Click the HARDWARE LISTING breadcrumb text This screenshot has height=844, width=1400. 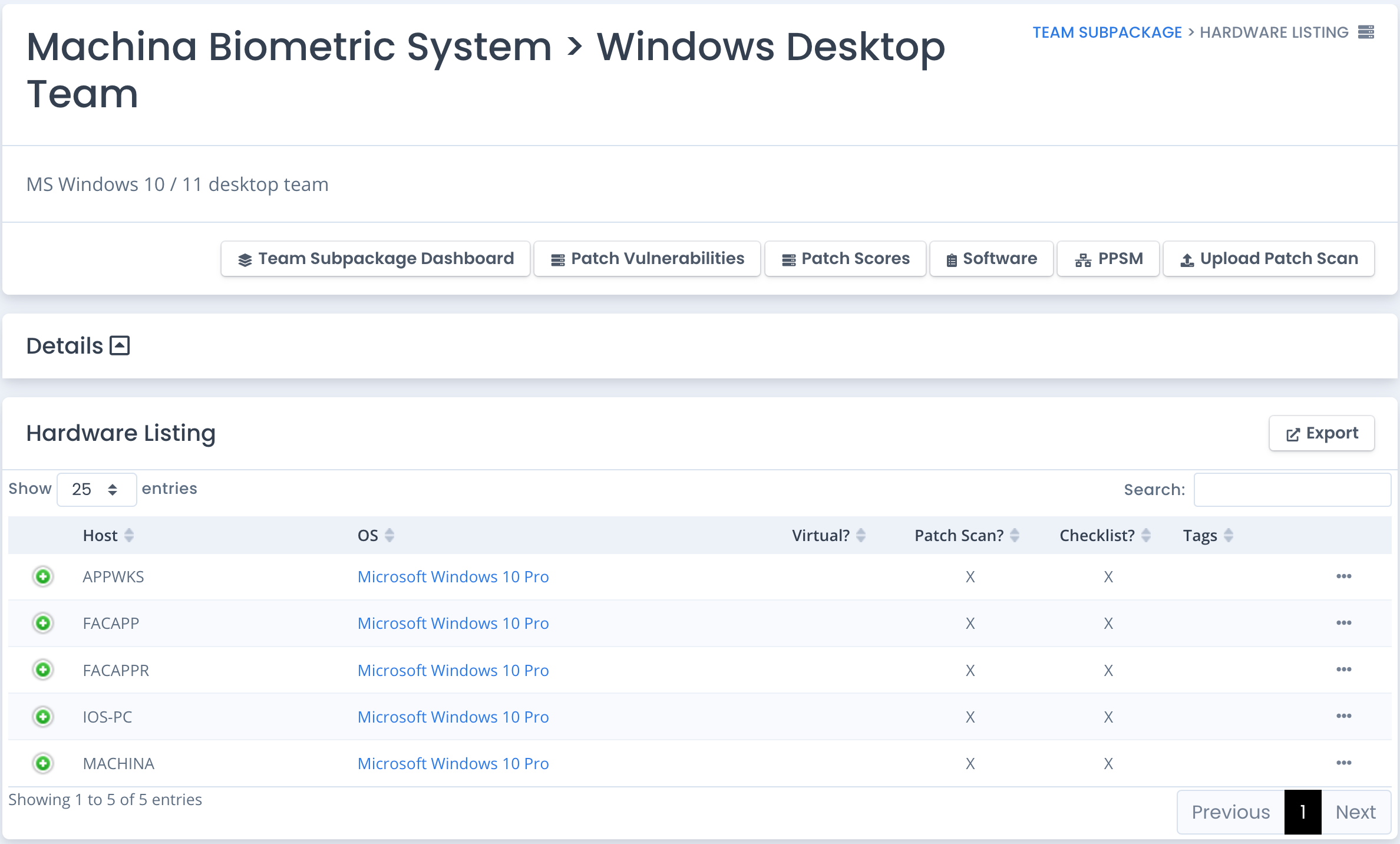(1274, 32)
